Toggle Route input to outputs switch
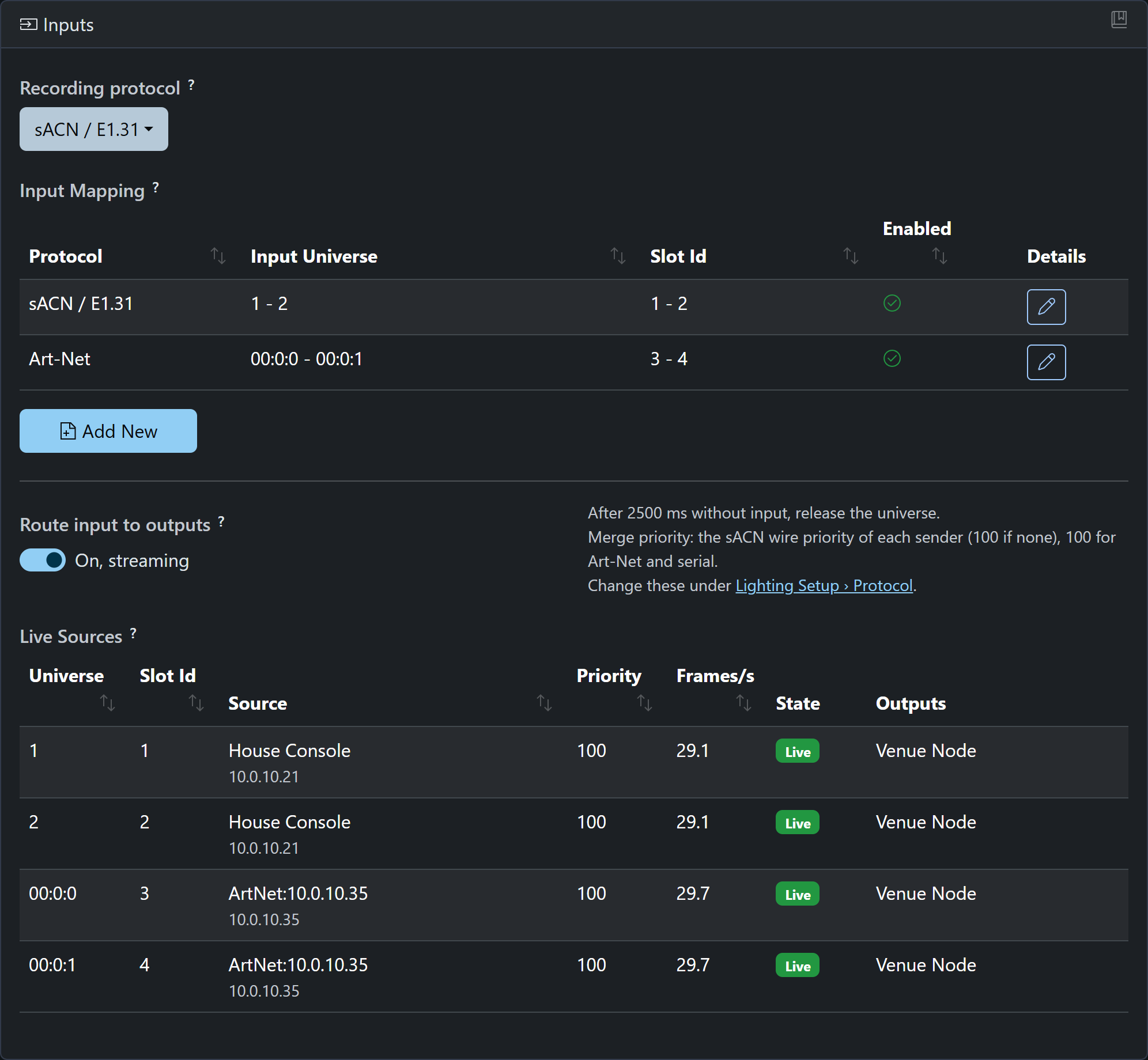This screenshot has height=1060, width=1148. pyautogui.click(x=43, y=560)
